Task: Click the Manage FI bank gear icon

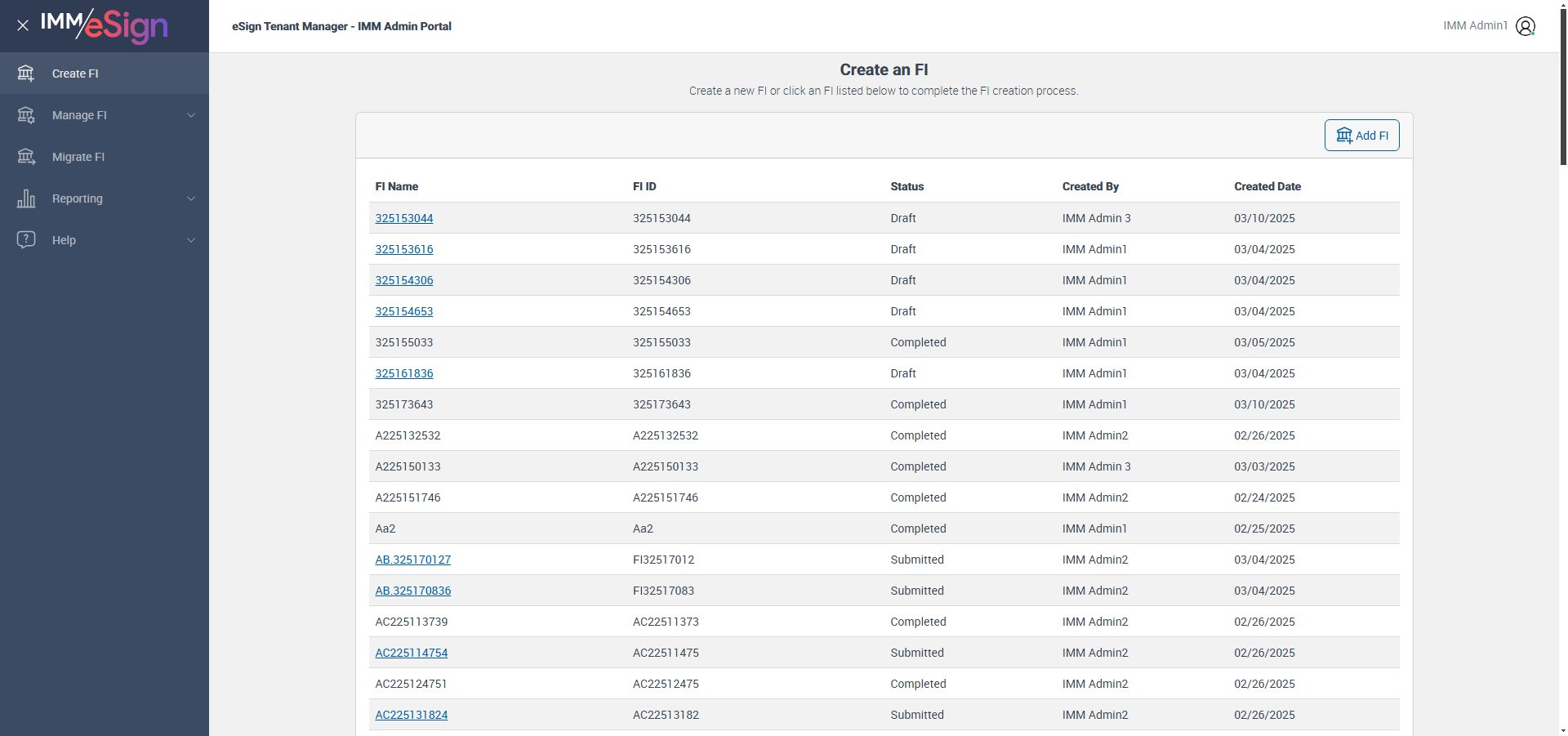Action: [26, 115]
